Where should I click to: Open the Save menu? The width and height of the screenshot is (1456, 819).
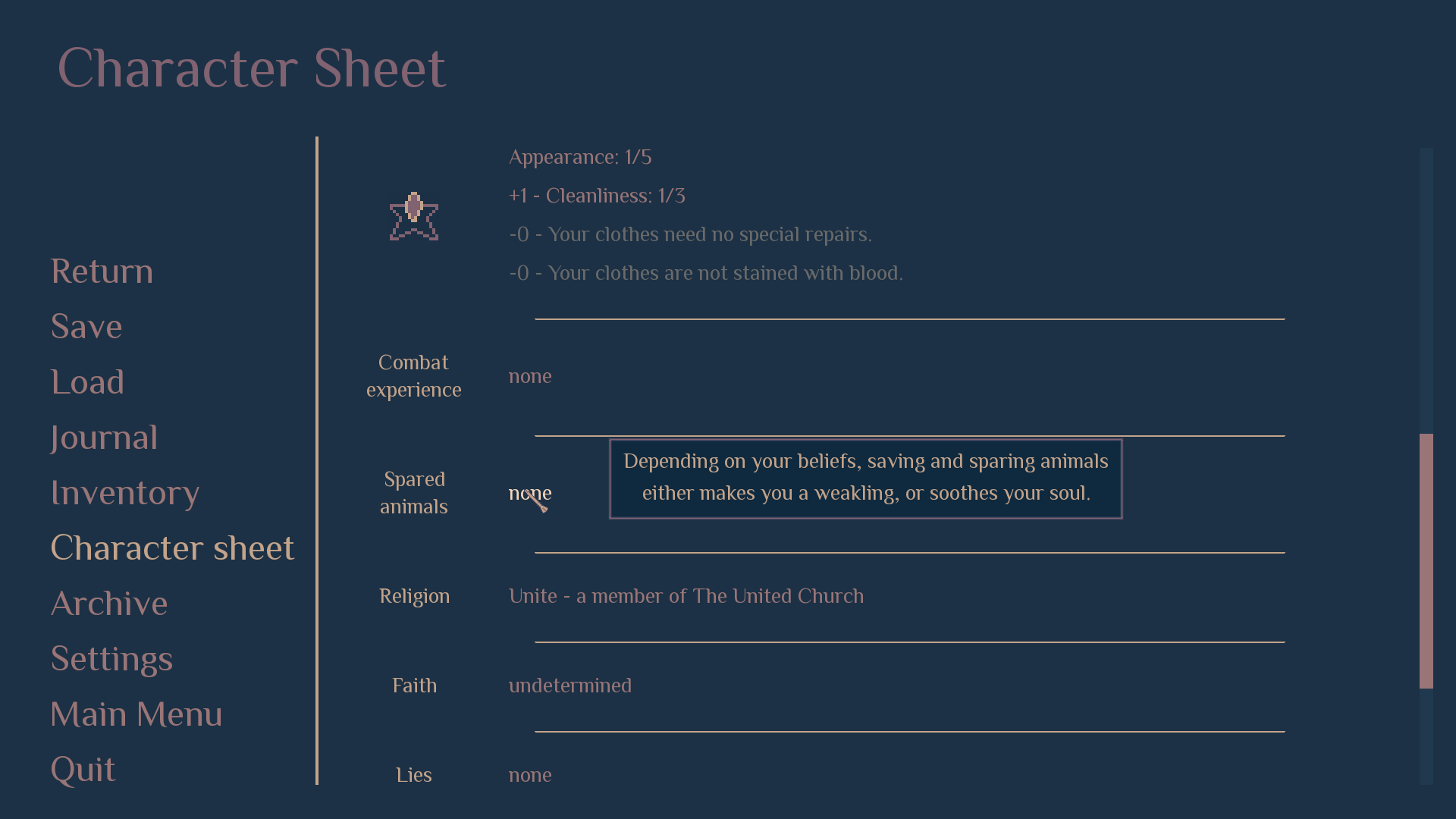[x=86, y=327]
